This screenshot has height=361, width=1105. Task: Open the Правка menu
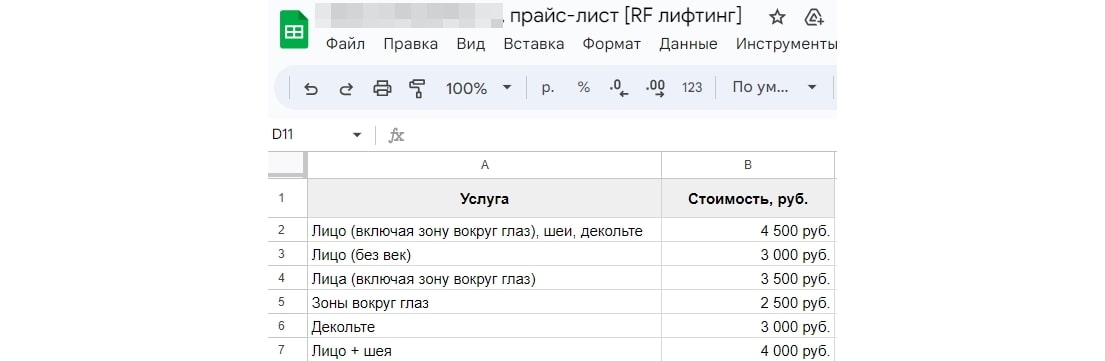(410, 44)
